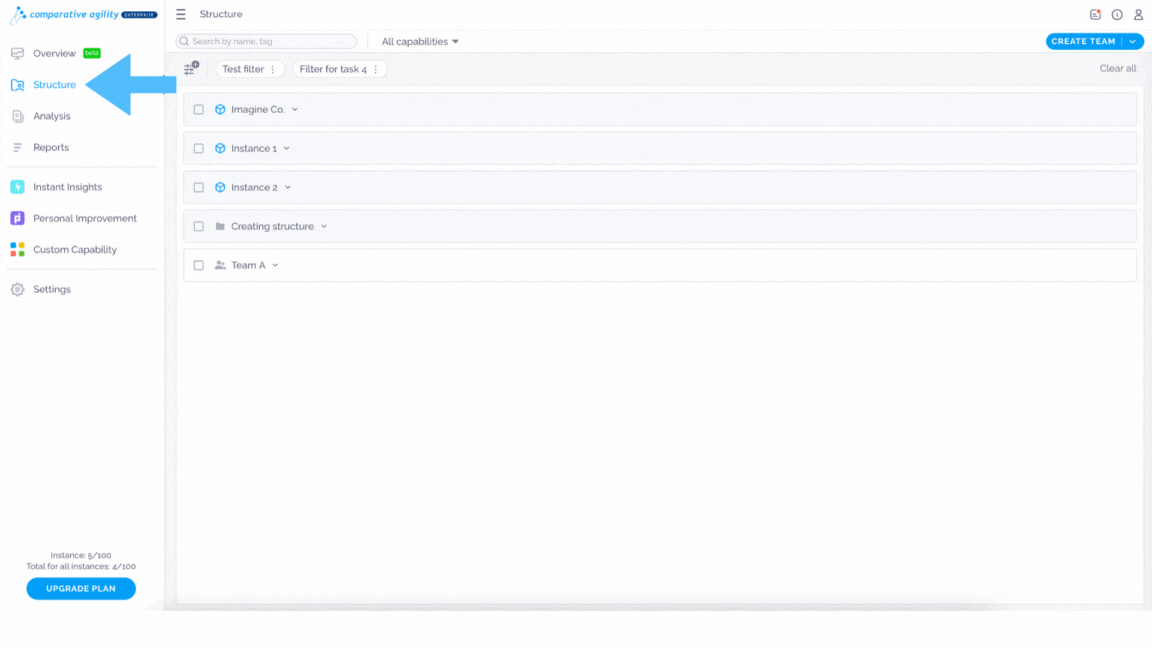Click the info circle icon
The width and height of the screenshot is (1152, 648).
(x=1117, y=15)
